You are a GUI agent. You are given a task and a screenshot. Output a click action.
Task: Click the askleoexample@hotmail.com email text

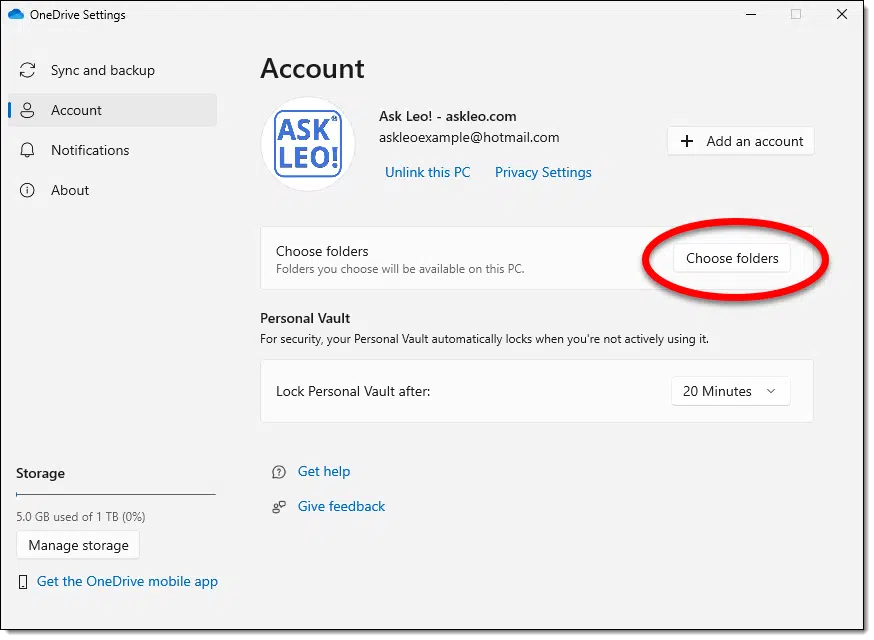coord(469,138)
